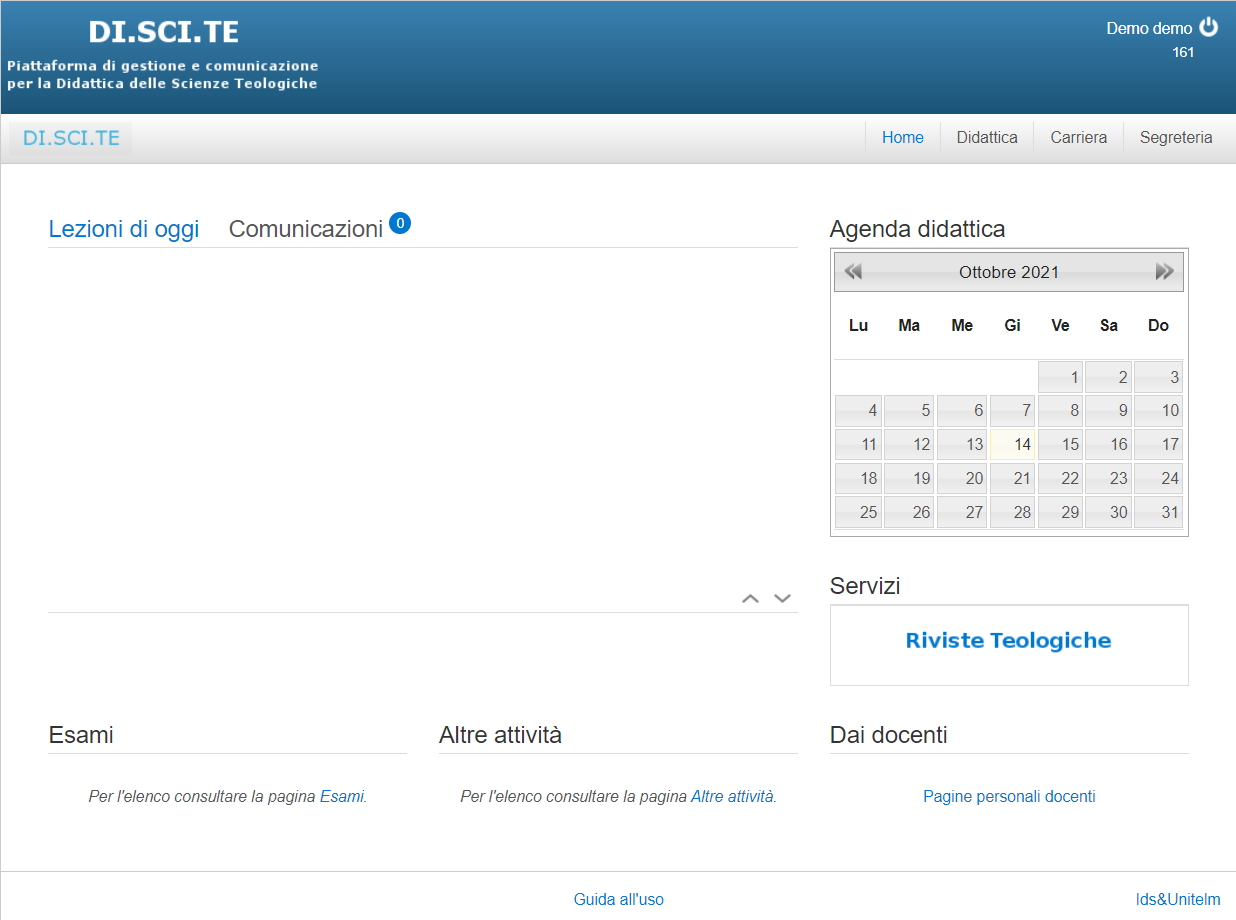The height and width of the screenshot is (920, 1236).
Task: Go to previous month in calendar
Action: coord(853,271)
